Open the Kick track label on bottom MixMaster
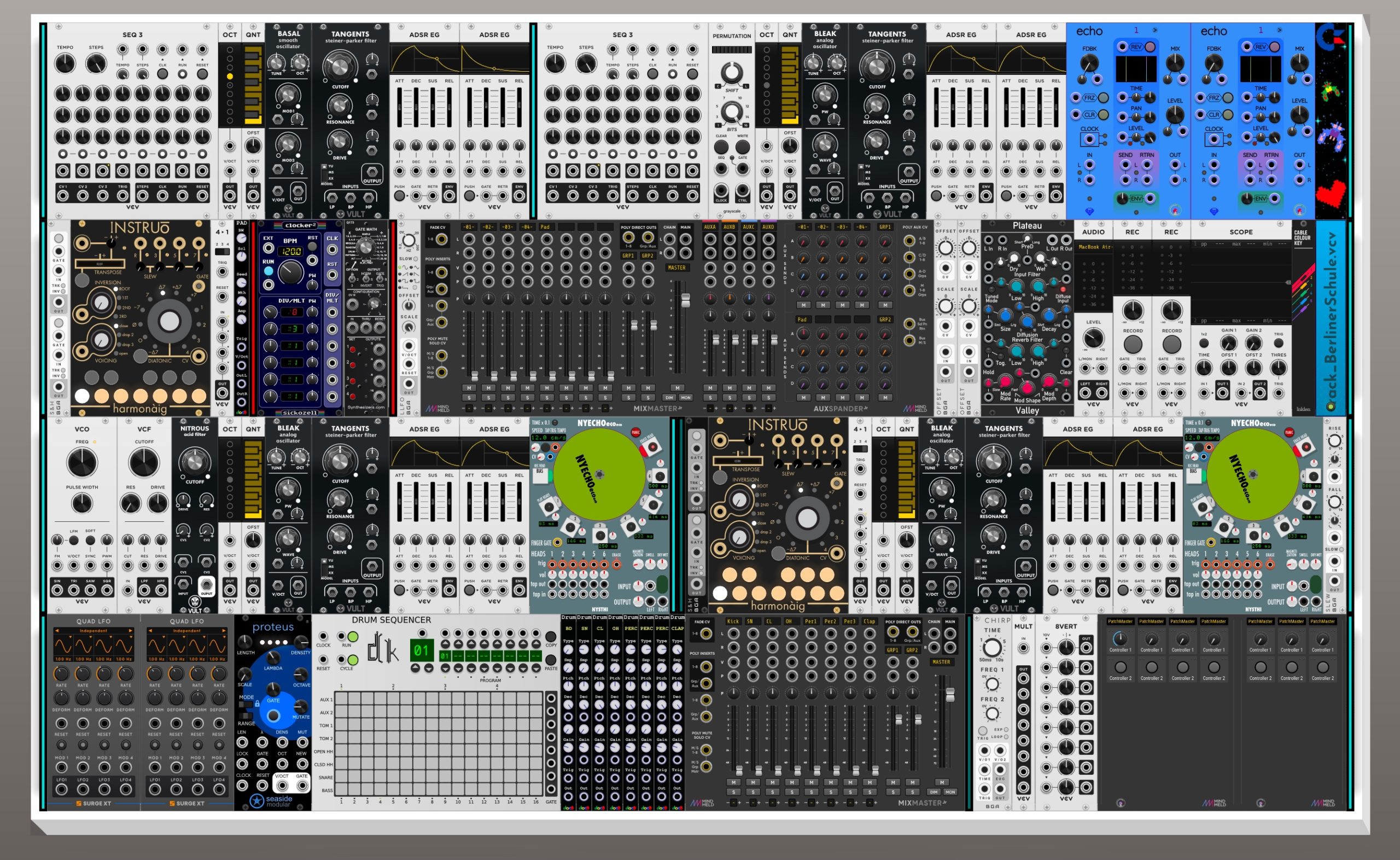Viewport: 1400px width, 860px height. 733,621
